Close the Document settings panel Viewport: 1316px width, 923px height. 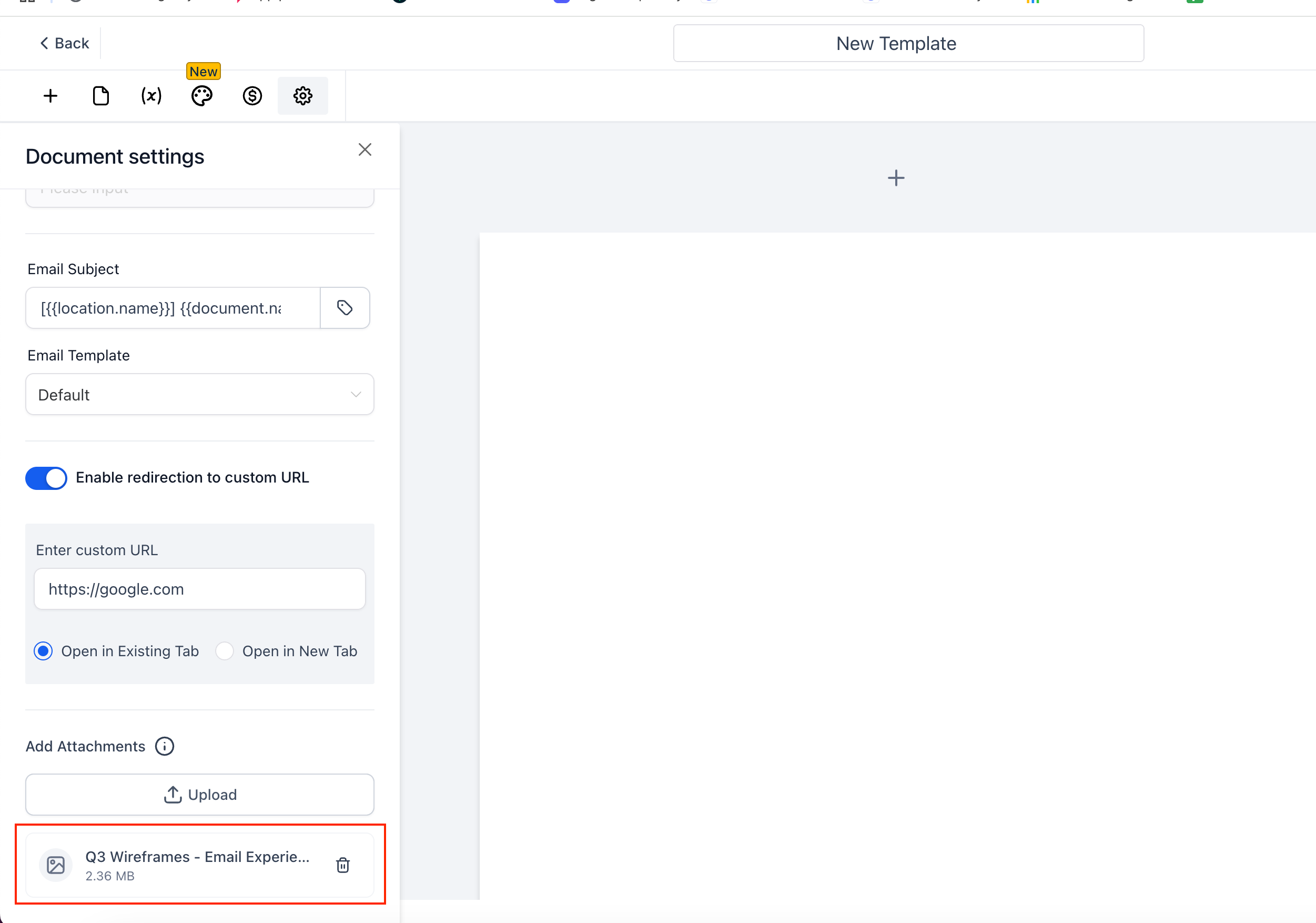tap(365, 149)
